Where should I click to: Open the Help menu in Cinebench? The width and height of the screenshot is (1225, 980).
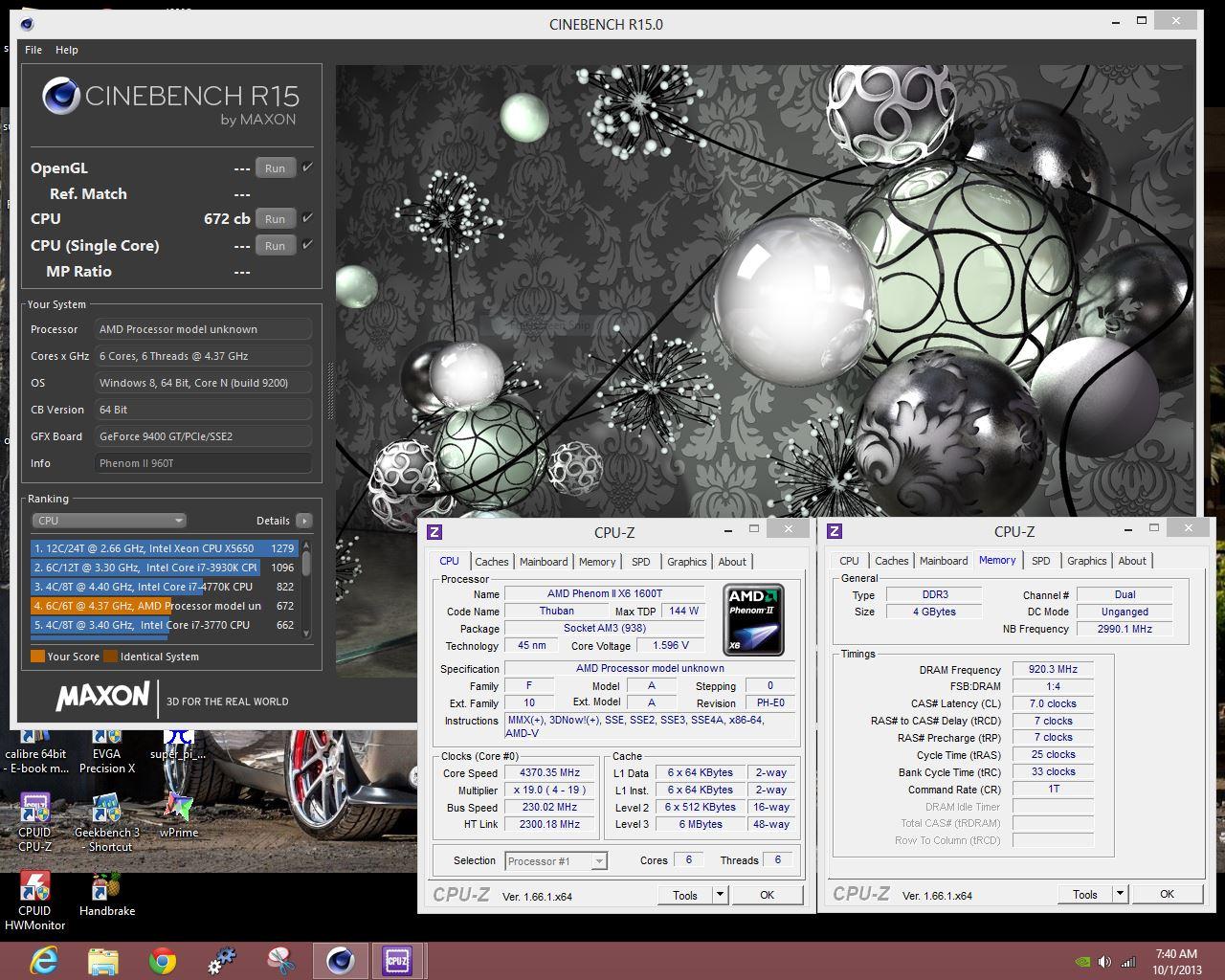click(67, 50)
